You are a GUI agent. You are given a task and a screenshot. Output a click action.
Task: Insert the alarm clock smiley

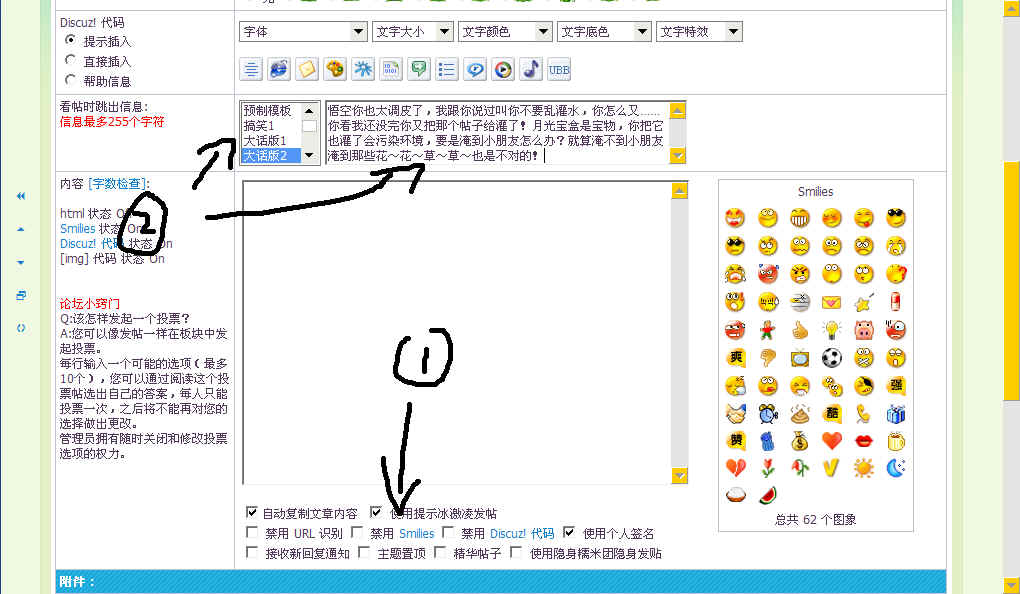[768, 413]
